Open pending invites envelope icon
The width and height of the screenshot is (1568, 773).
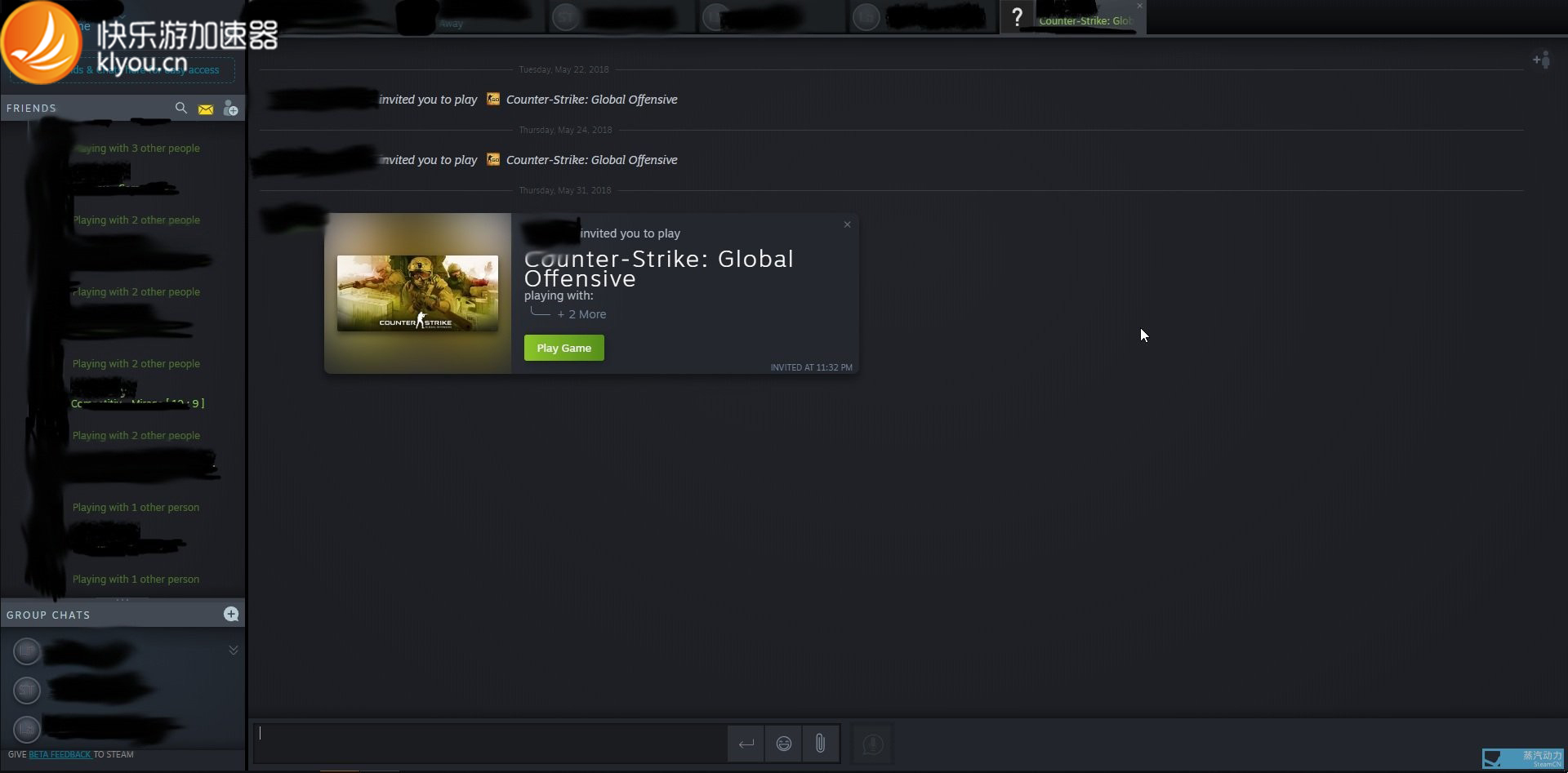[206, 109]
